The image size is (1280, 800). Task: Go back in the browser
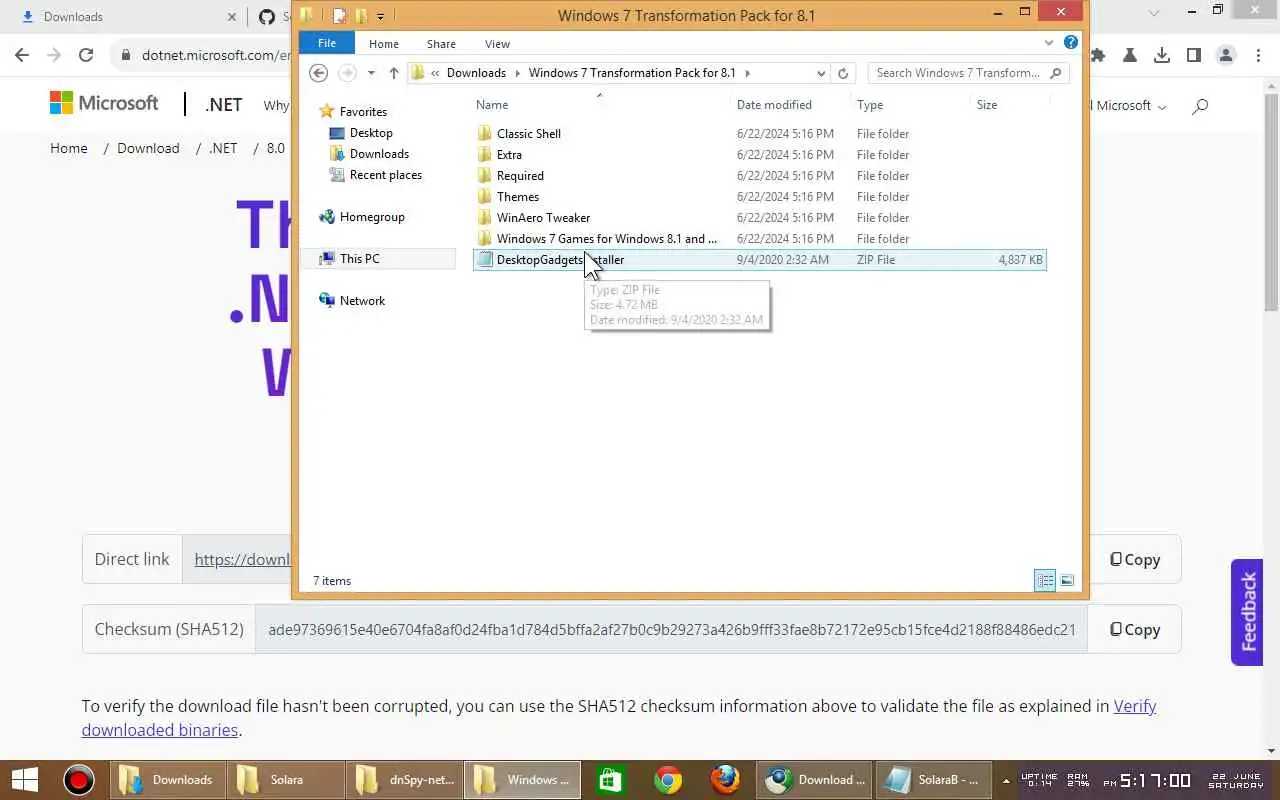(22, 55)
